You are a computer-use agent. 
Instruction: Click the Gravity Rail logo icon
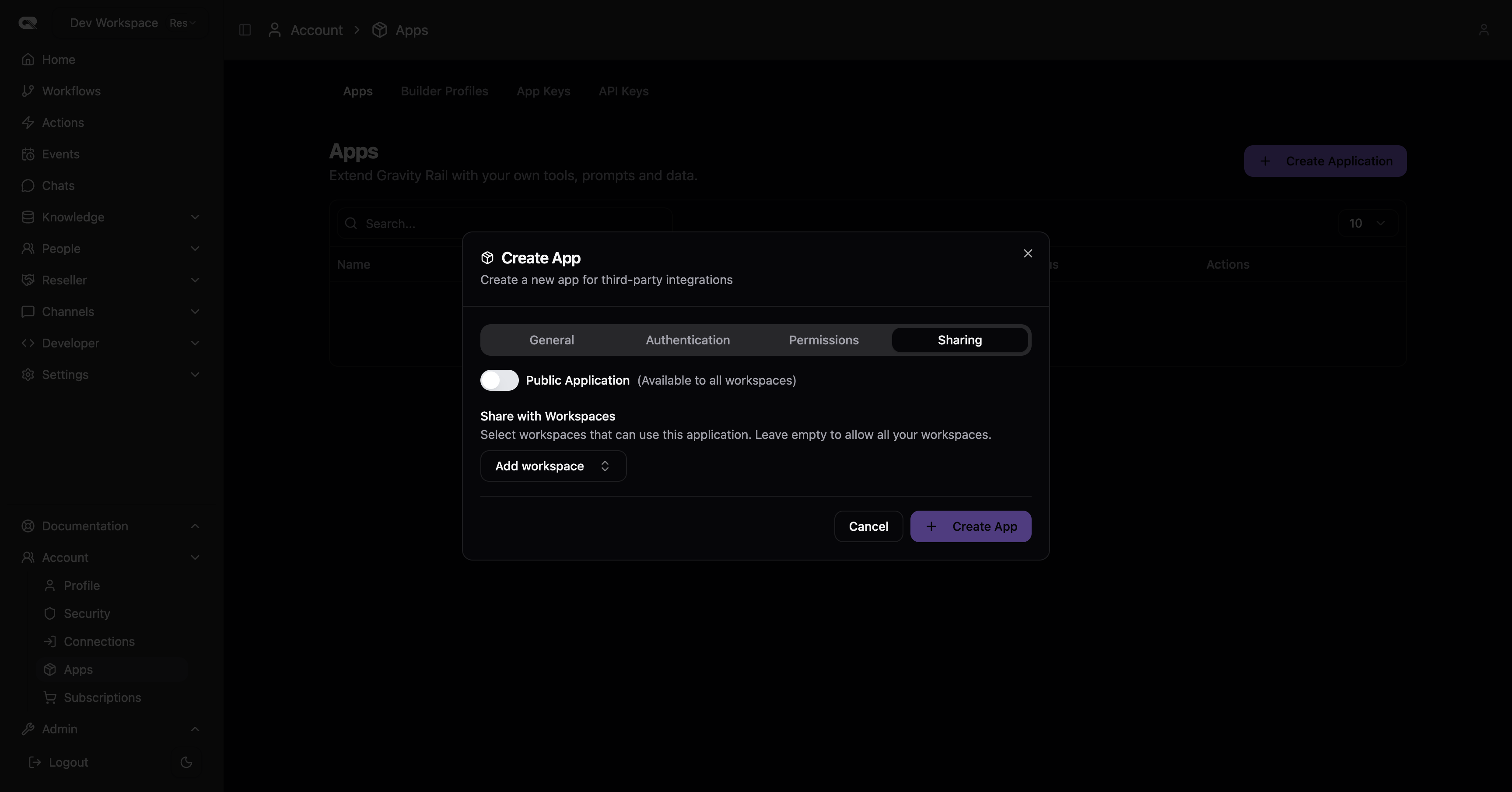coord(28,23)
